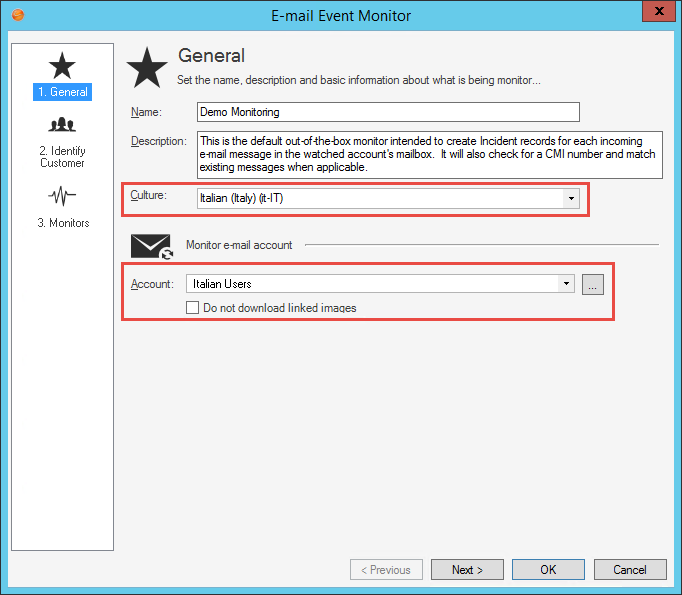Image resolution: width=682 pixels, height=595 pixels.
Task: Click the envelope sync icon for e-mail account
Action: (152, 247)
